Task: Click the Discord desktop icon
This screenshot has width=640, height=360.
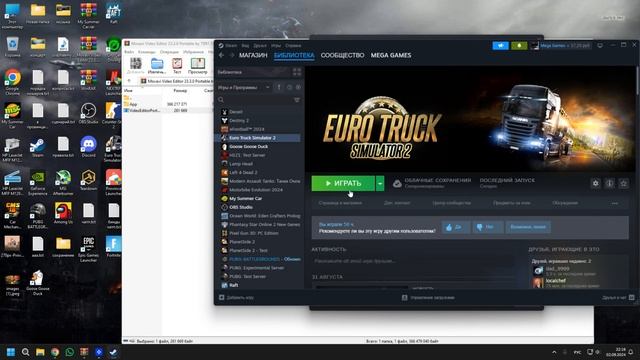Action: click(88, 147)
